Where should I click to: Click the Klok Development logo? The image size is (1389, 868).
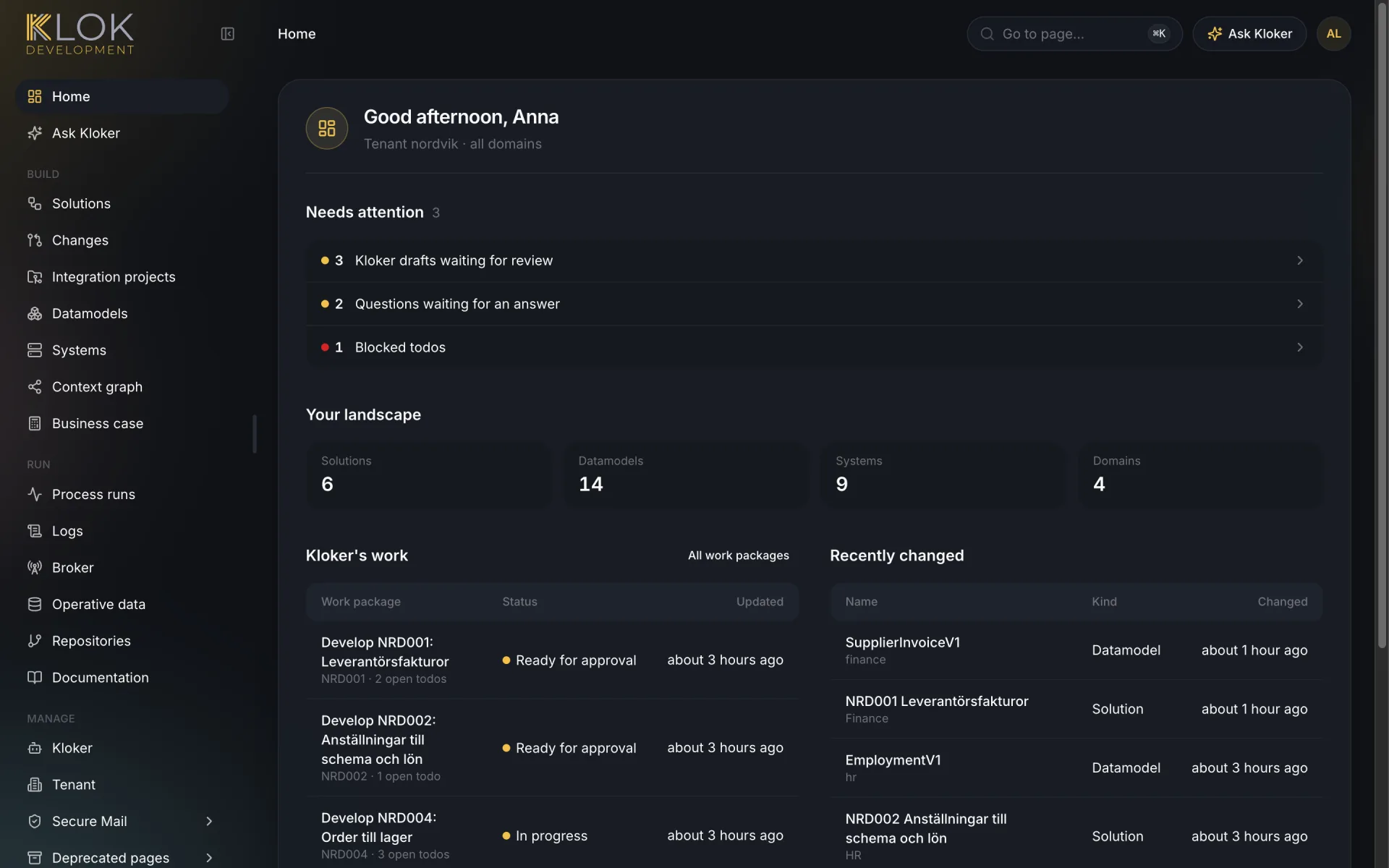coord(80,34)
